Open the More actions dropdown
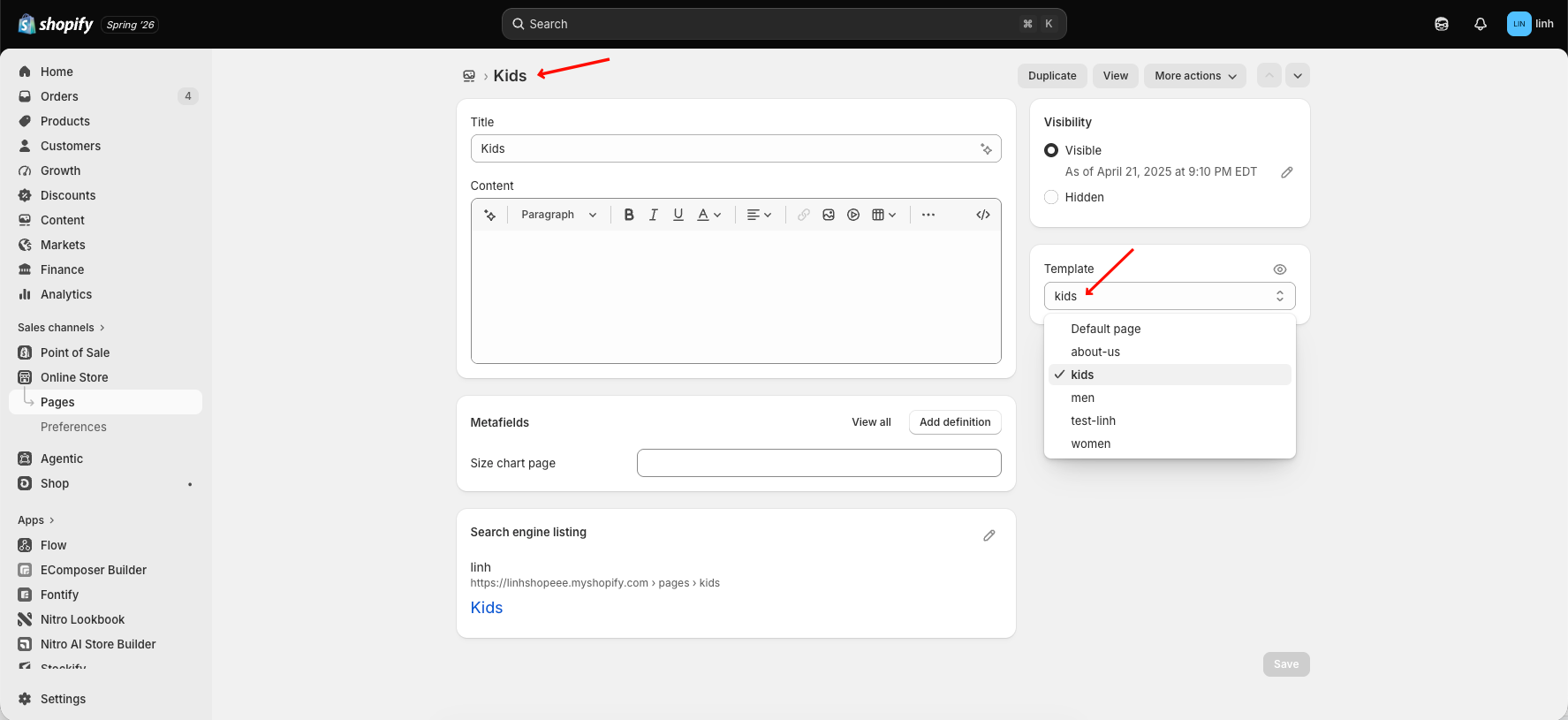 tap(1195, 76)
